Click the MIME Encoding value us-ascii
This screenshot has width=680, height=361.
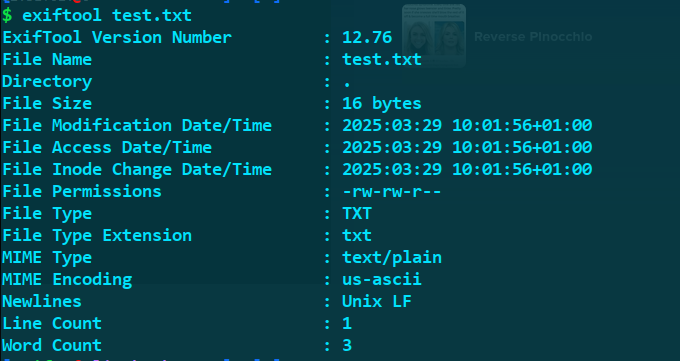click(x=382, y=279)
